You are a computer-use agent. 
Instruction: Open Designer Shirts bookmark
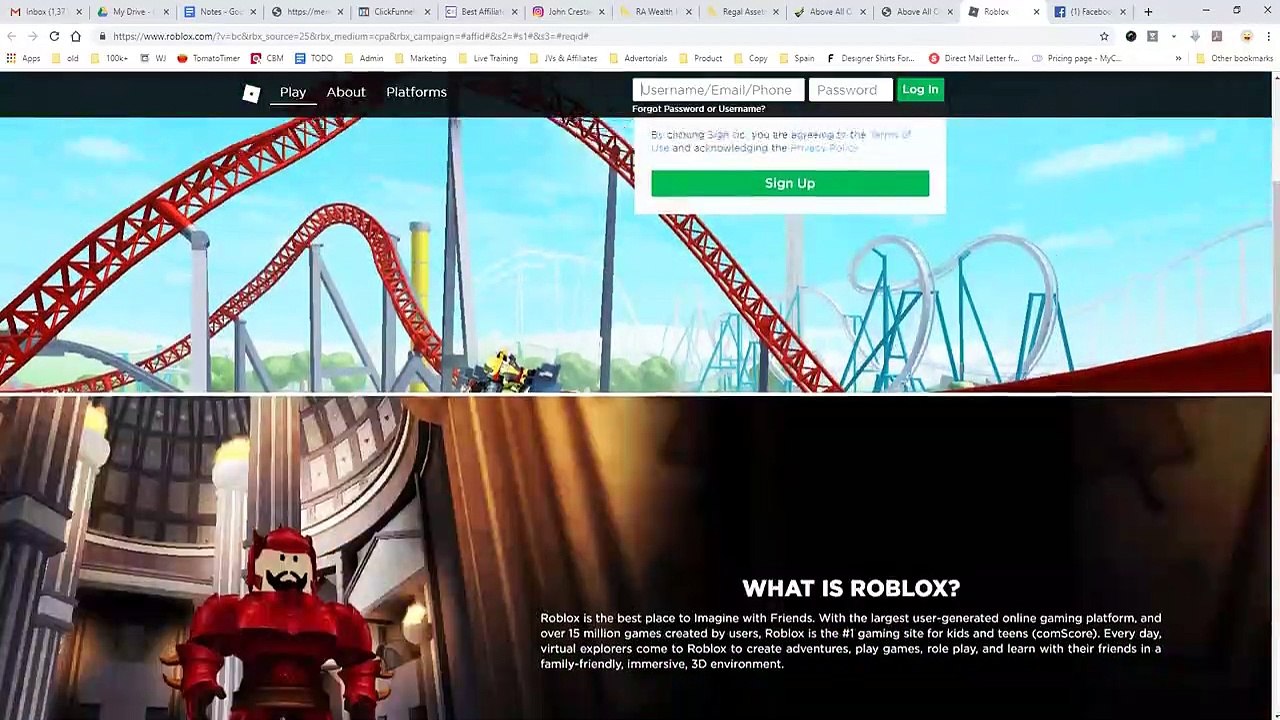tap(870, 58)
